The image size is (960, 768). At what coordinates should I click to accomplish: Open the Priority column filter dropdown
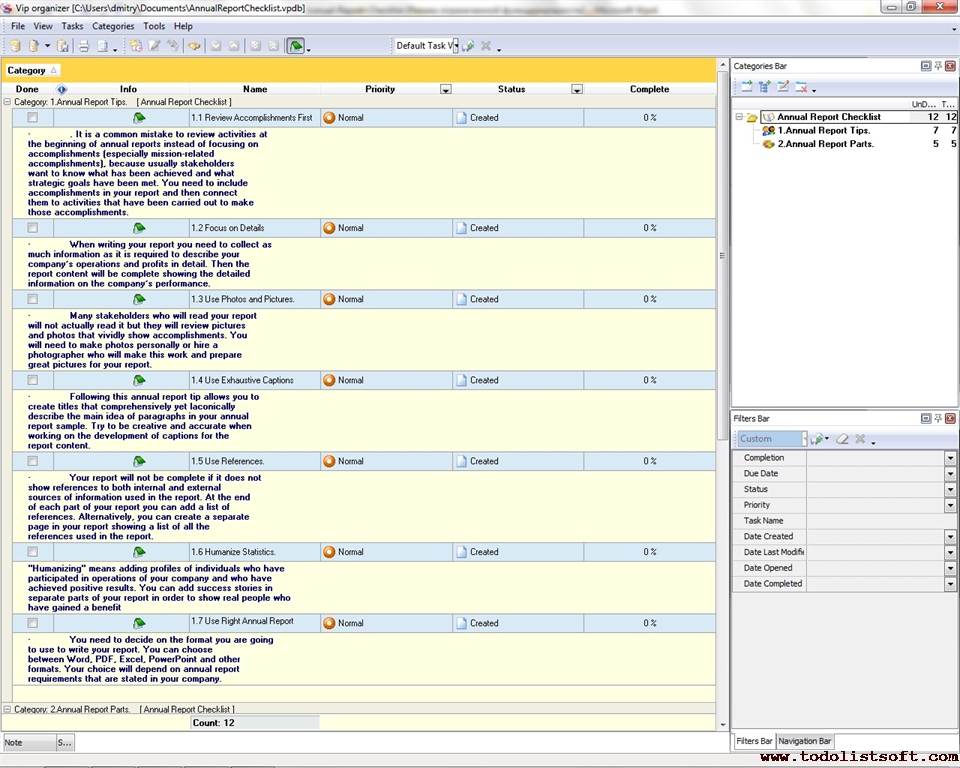click(446, 90)
